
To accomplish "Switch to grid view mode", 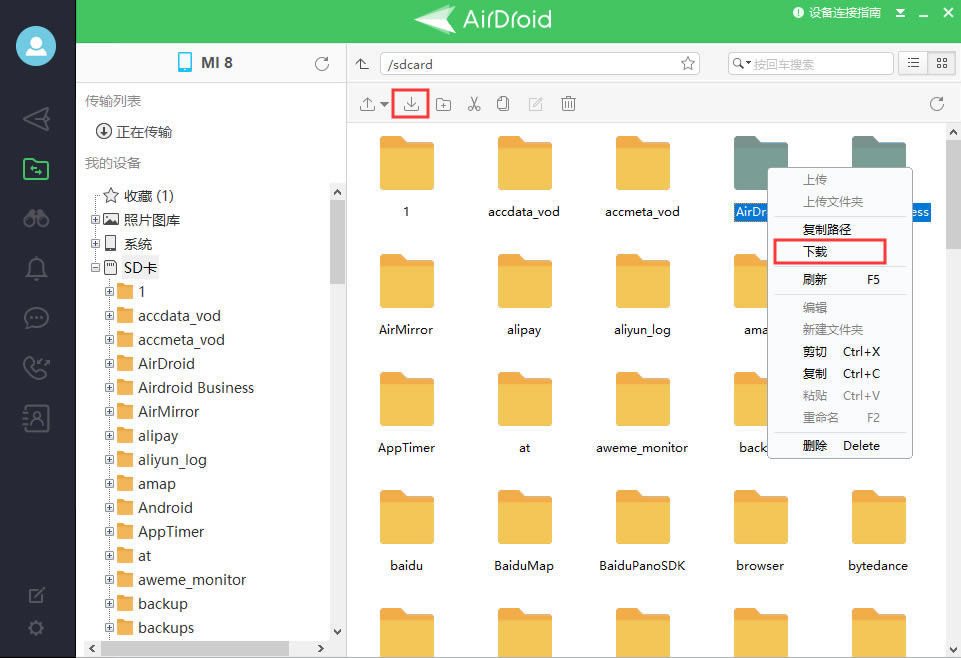I will [940, 63].
